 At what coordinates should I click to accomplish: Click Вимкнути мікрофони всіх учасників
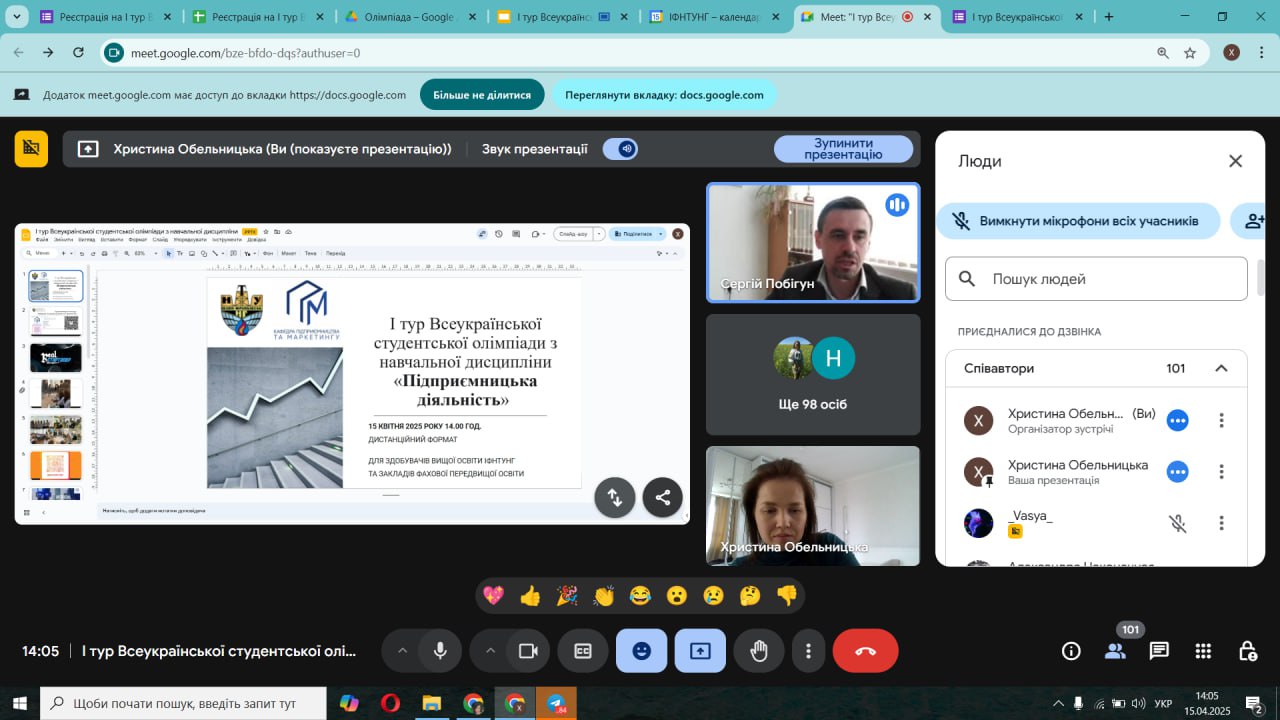(x=1079, y=221)
